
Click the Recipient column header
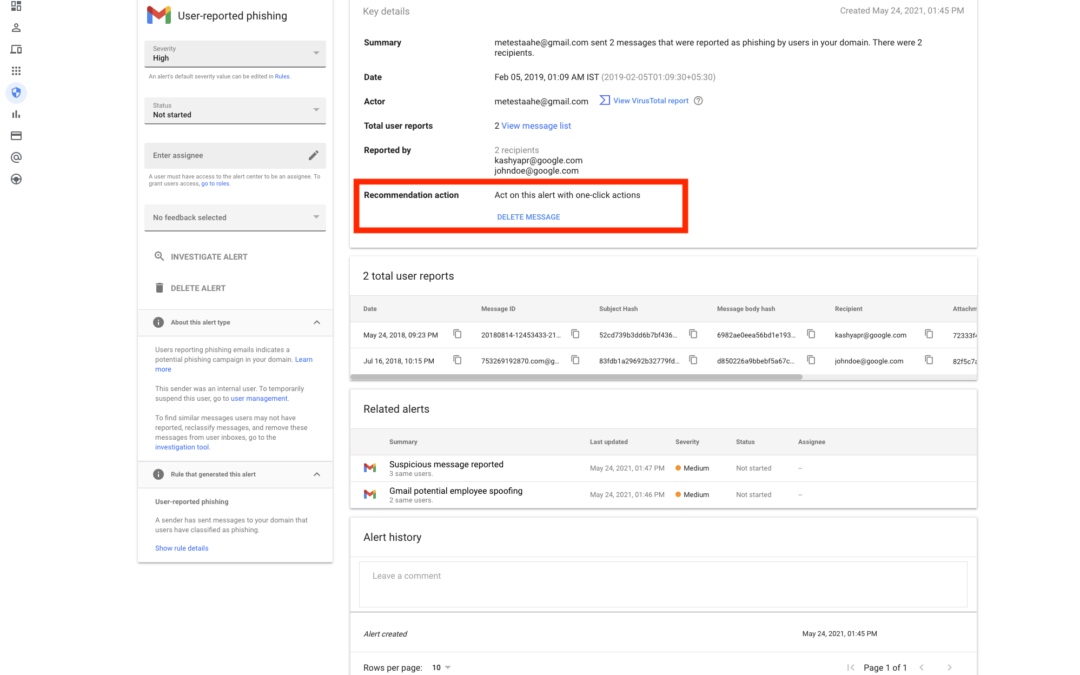tap(848, 309)
